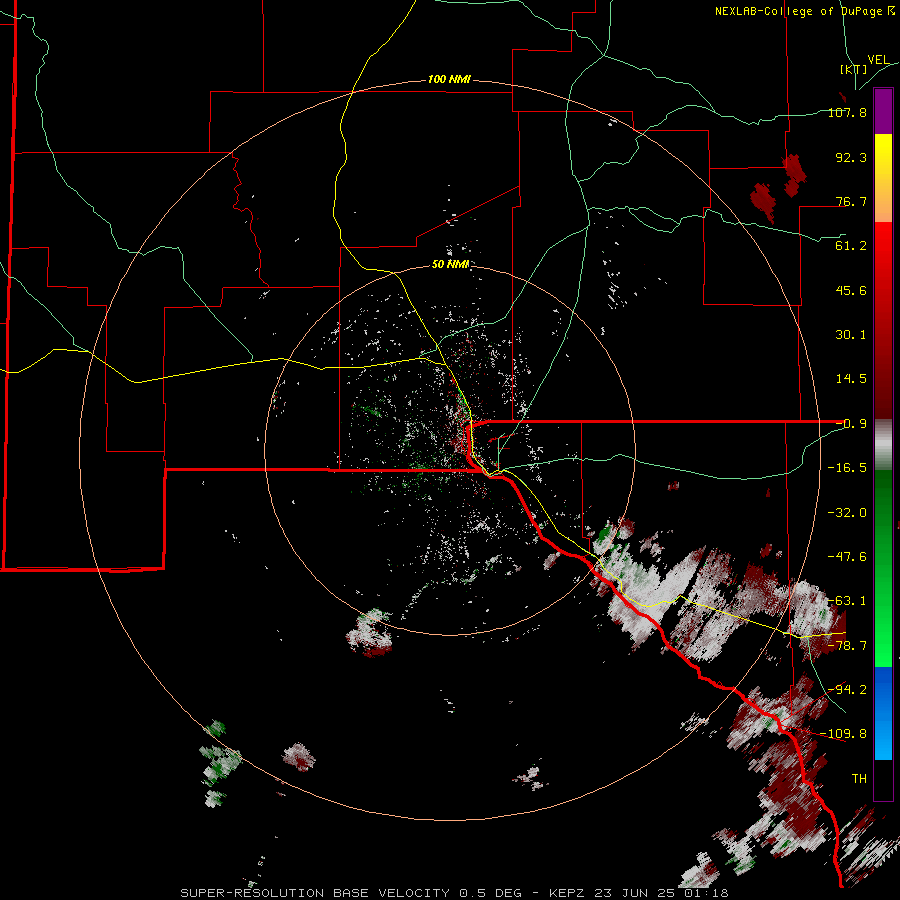
Task: Click the TH label on the legend
Action: (859, 779)
